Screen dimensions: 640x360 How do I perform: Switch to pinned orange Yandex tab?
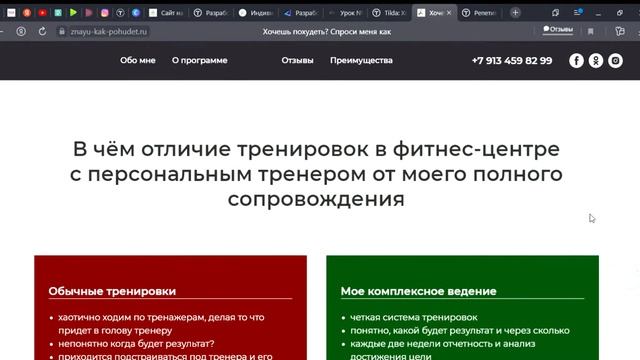[27, 13]
